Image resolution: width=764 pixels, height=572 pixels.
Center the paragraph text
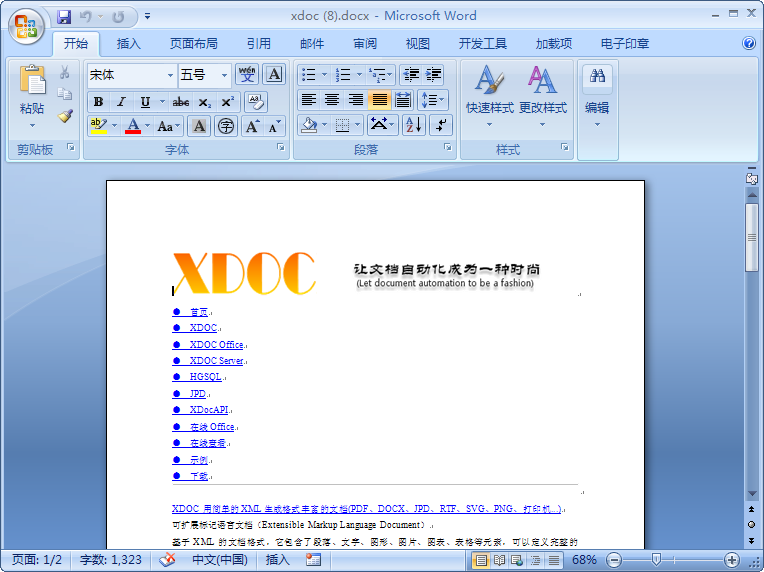[x=332, y=100]
